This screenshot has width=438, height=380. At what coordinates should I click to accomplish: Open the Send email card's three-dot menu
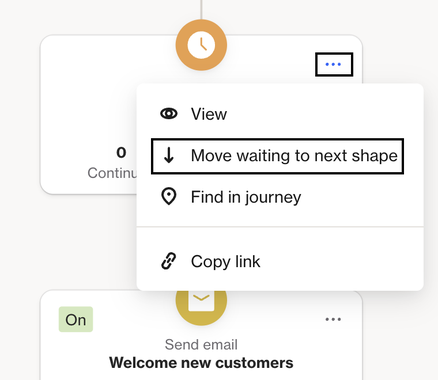click(x=333, y=319)
